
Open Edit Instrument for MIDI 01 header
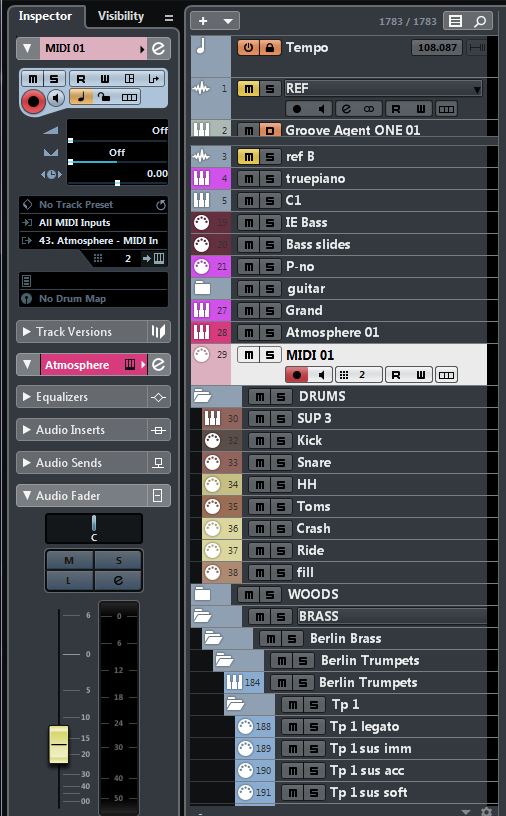(x=158, y=48)
